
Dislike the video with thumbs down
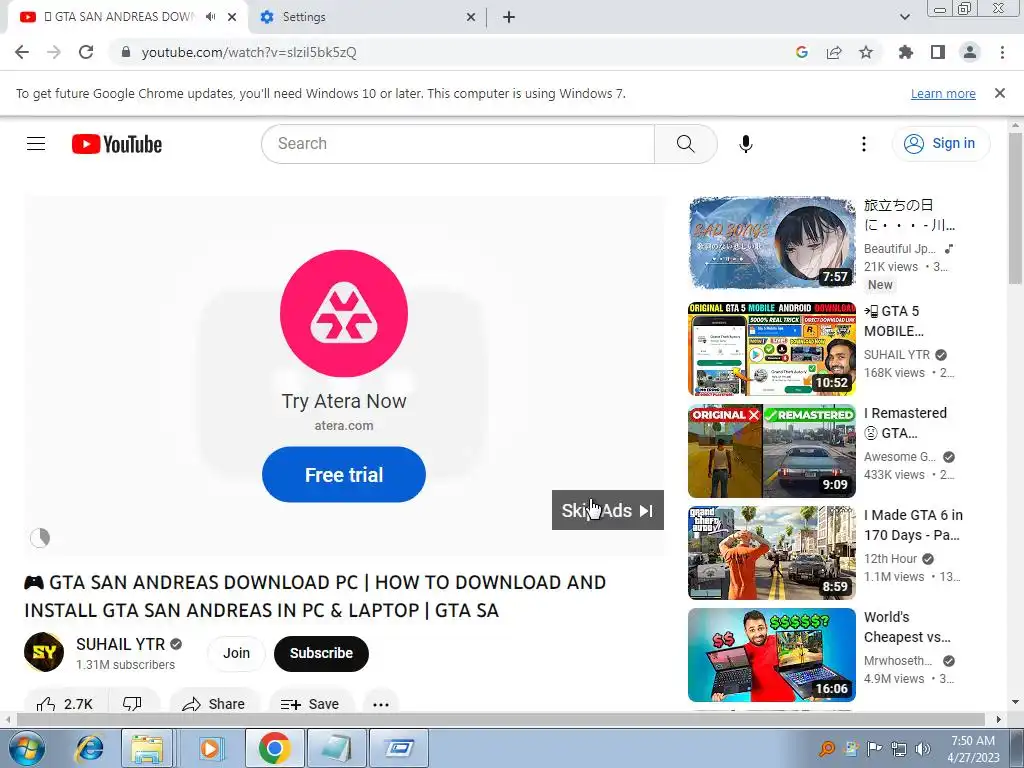tap(132, 704)
